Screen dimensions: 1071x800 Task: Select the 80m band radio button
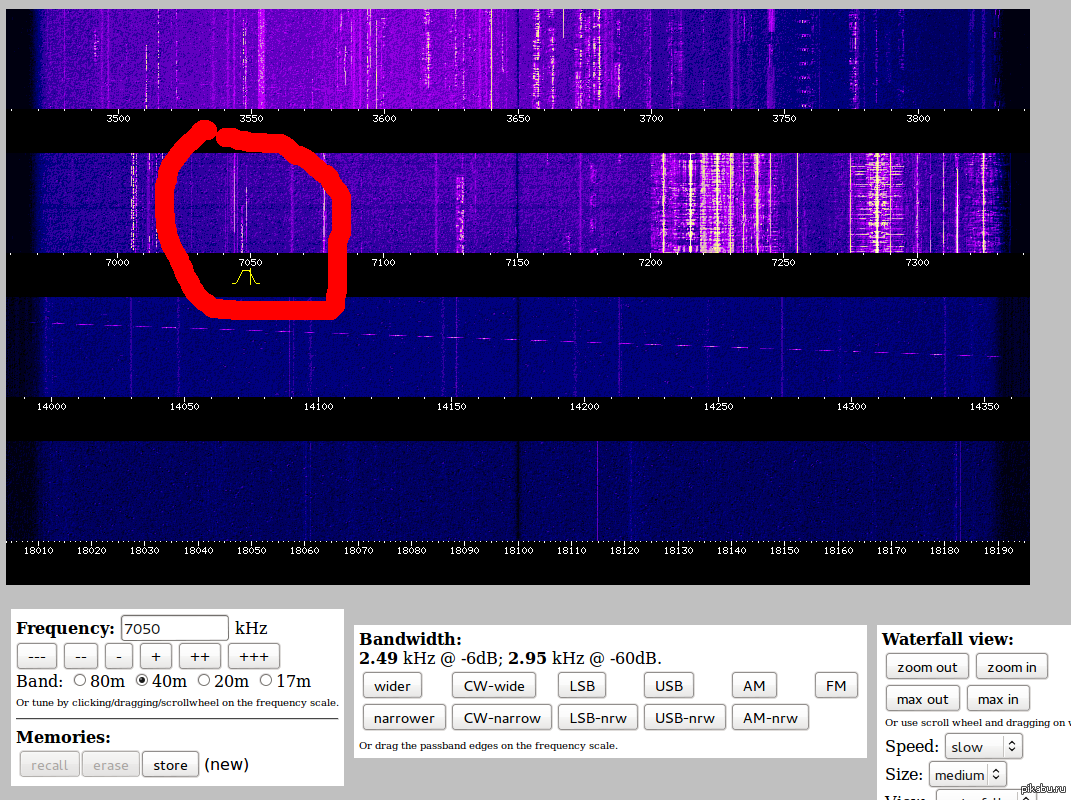click(x=82, y=681)
